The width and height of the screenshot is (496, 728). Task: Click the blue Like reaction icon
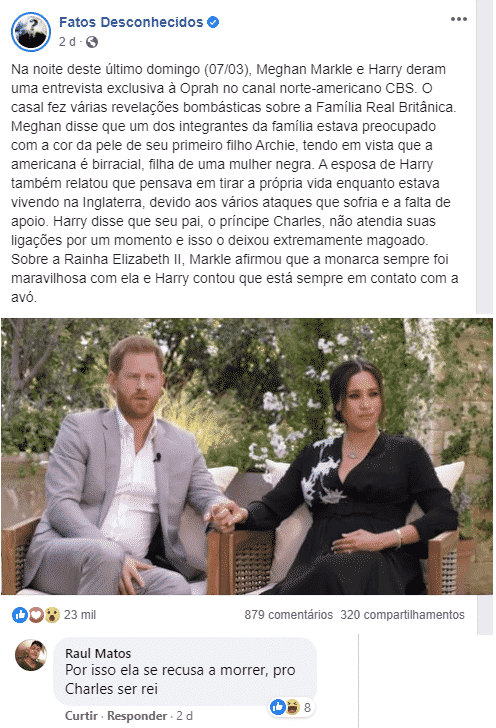(x=20, y=615)
